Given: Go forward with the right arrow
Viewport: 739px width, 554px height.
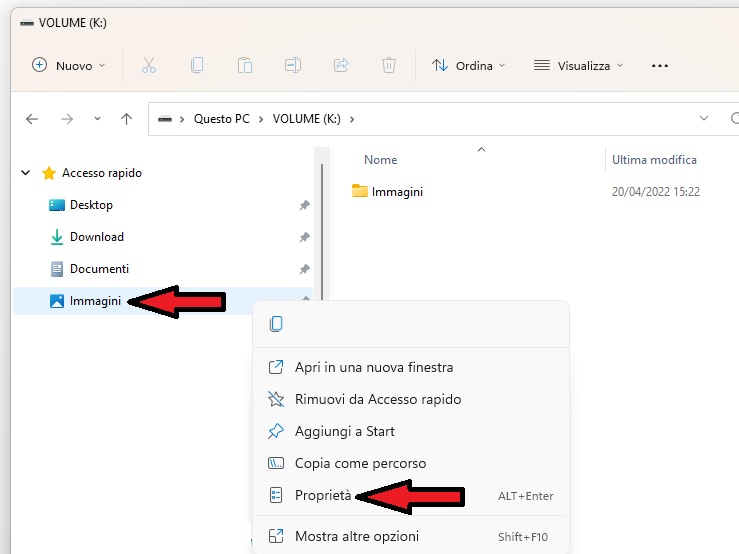Looking at the screenshot, I should click(x=67, y=119).
